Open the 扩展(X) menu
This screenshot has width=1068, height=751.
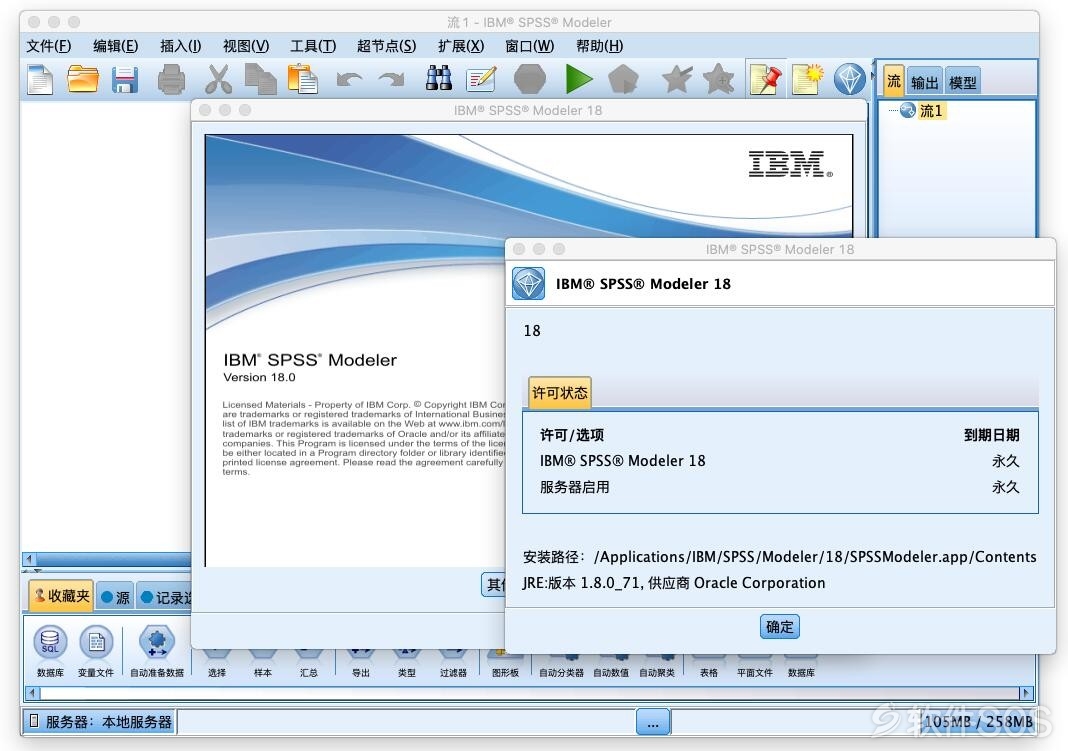460,46
